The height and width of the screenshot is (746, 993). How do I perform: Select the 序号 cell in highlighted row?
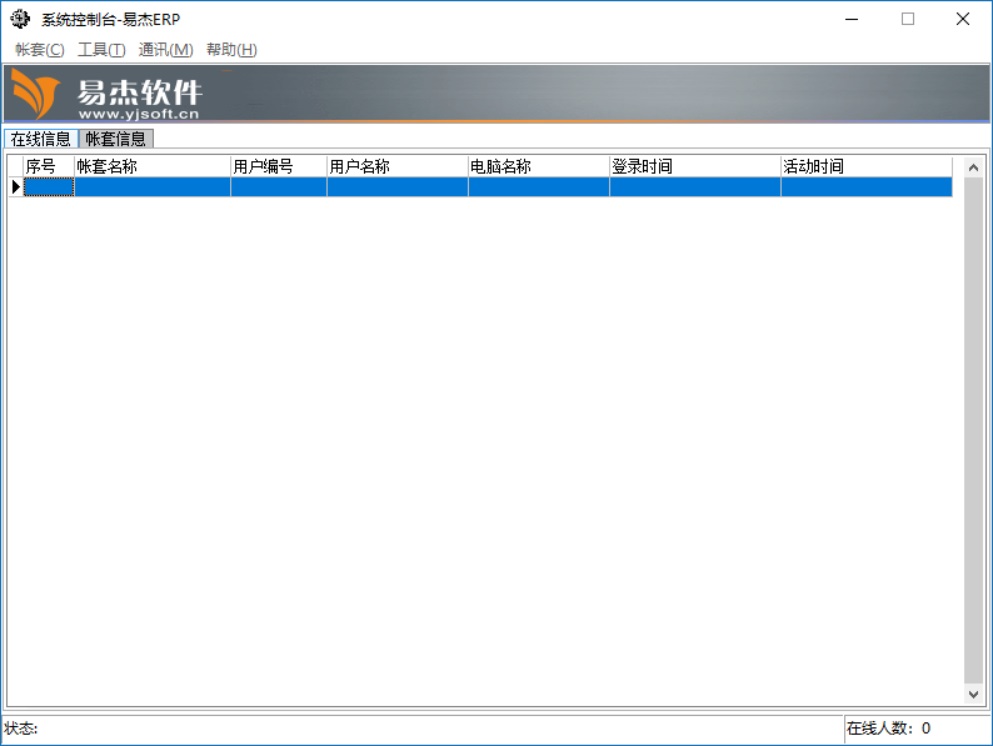coord(49,187)
